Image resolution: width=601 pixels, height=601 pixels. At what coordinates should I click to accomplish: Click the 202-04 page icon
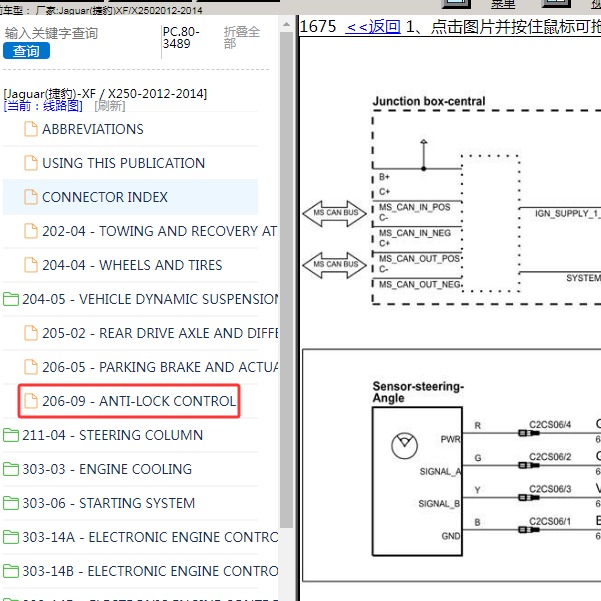[31, 231]
